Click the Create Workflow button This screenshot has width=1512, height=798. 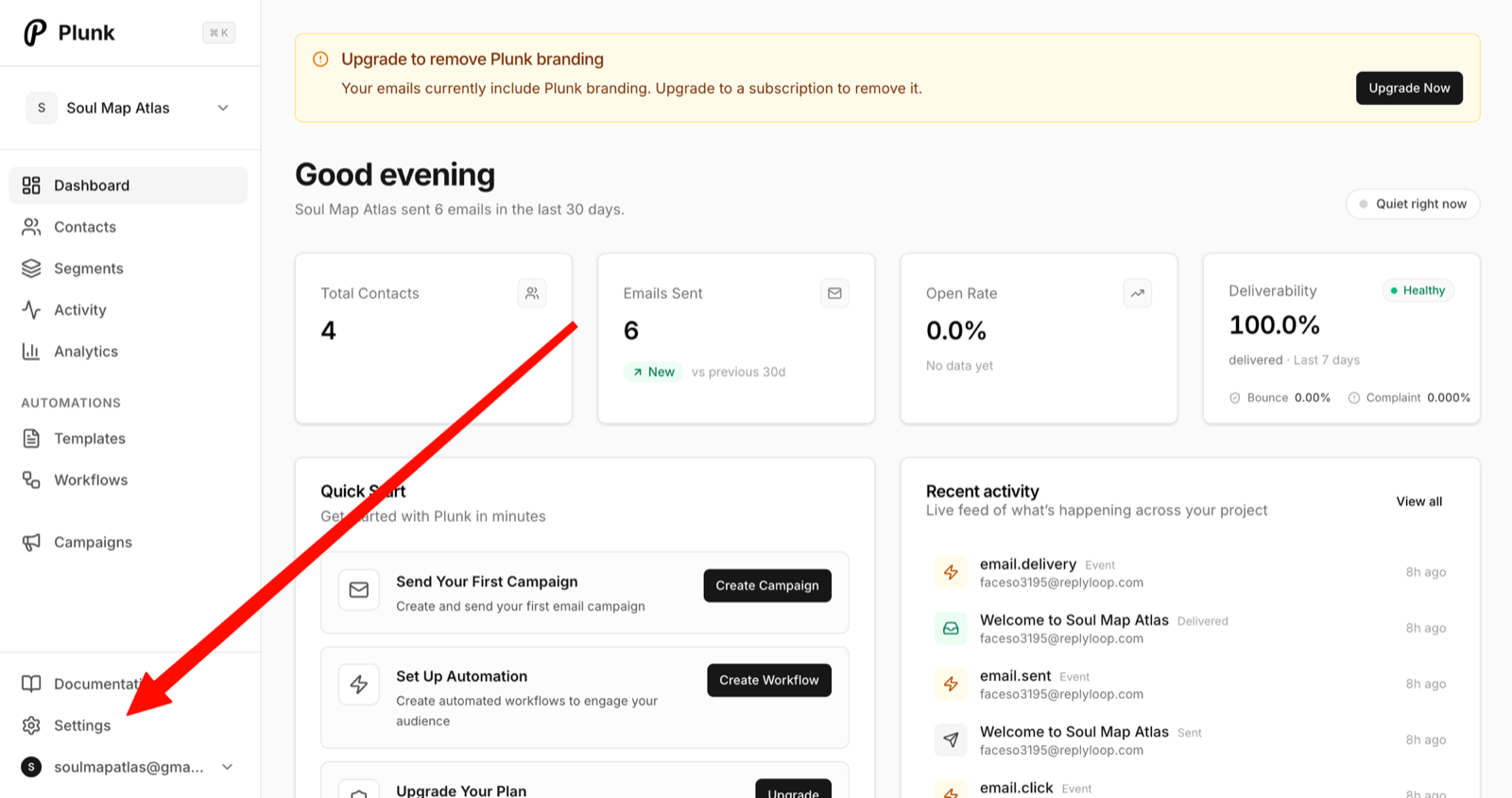coord(769,680)
